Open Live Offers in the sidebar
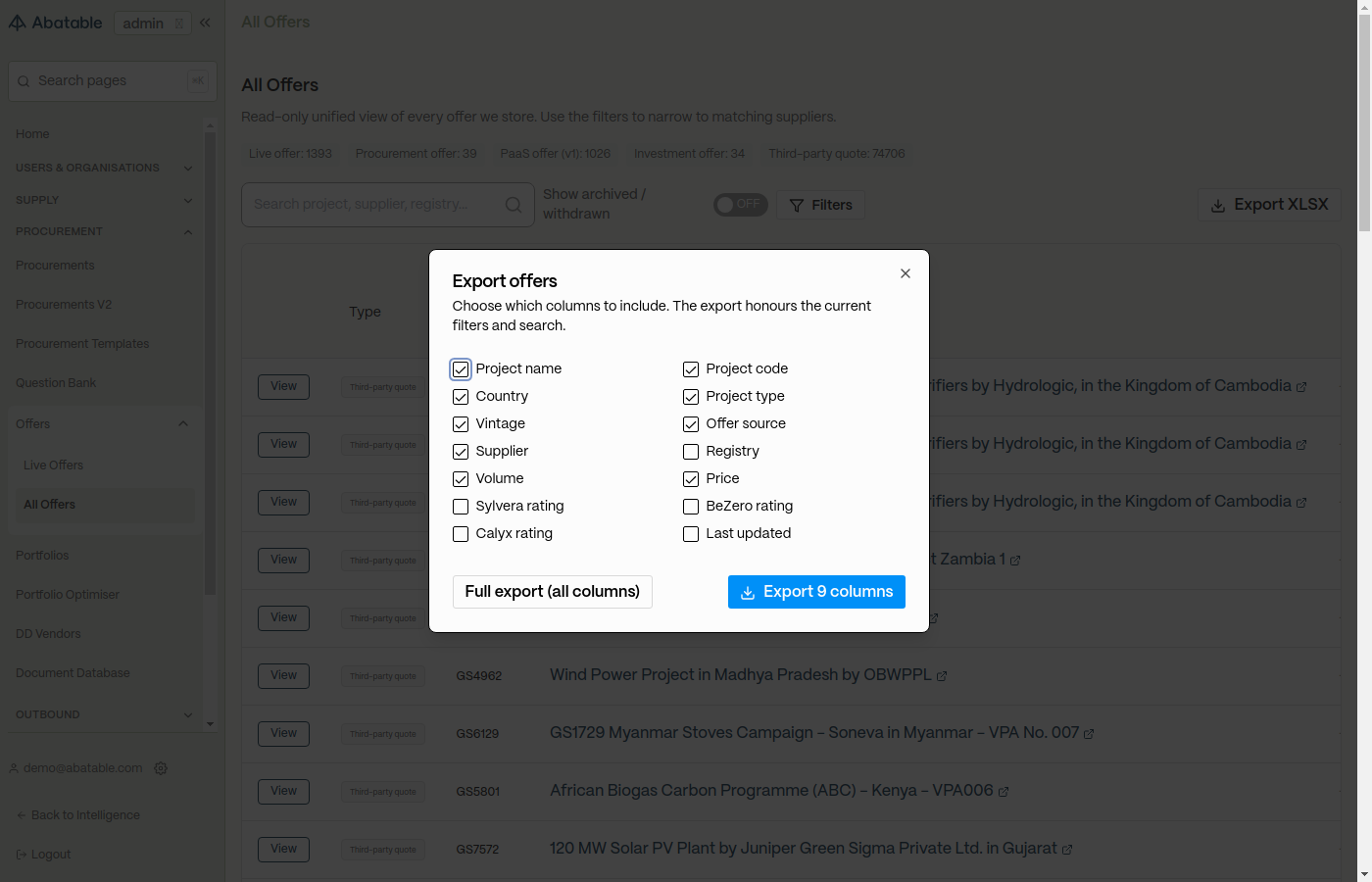 pos(53,465)
